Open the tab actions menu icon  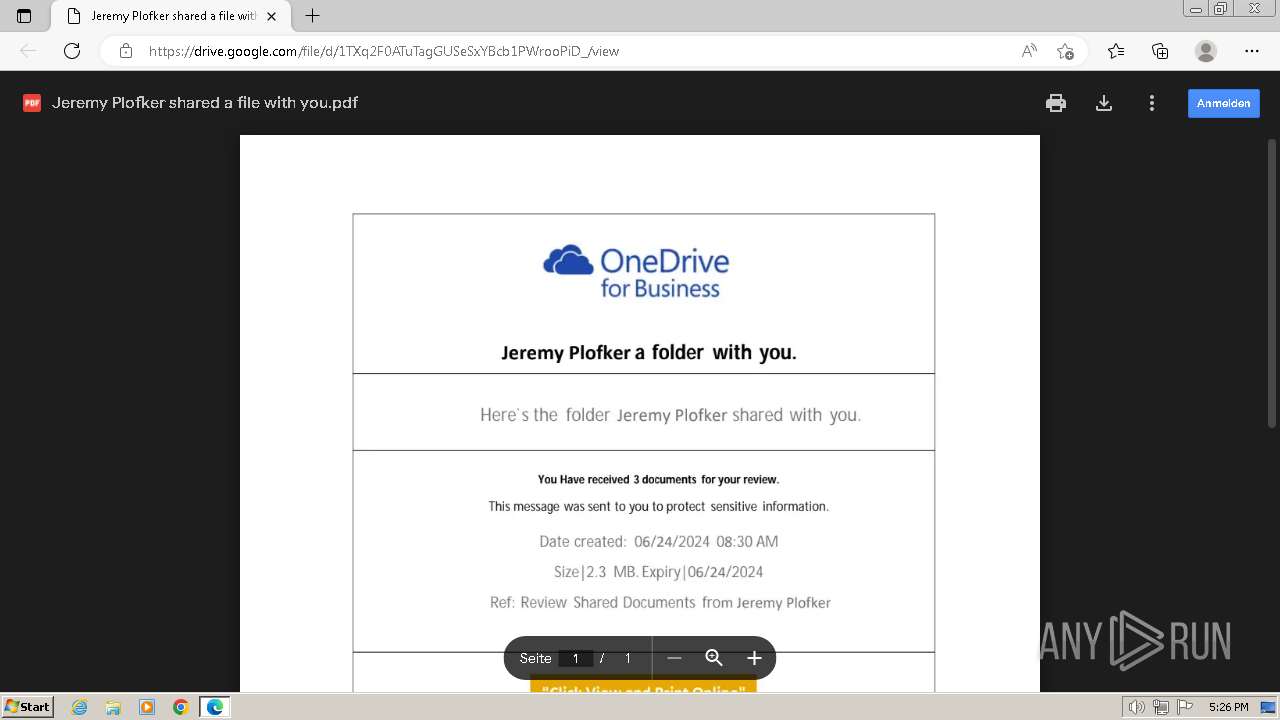click(24, 16)
